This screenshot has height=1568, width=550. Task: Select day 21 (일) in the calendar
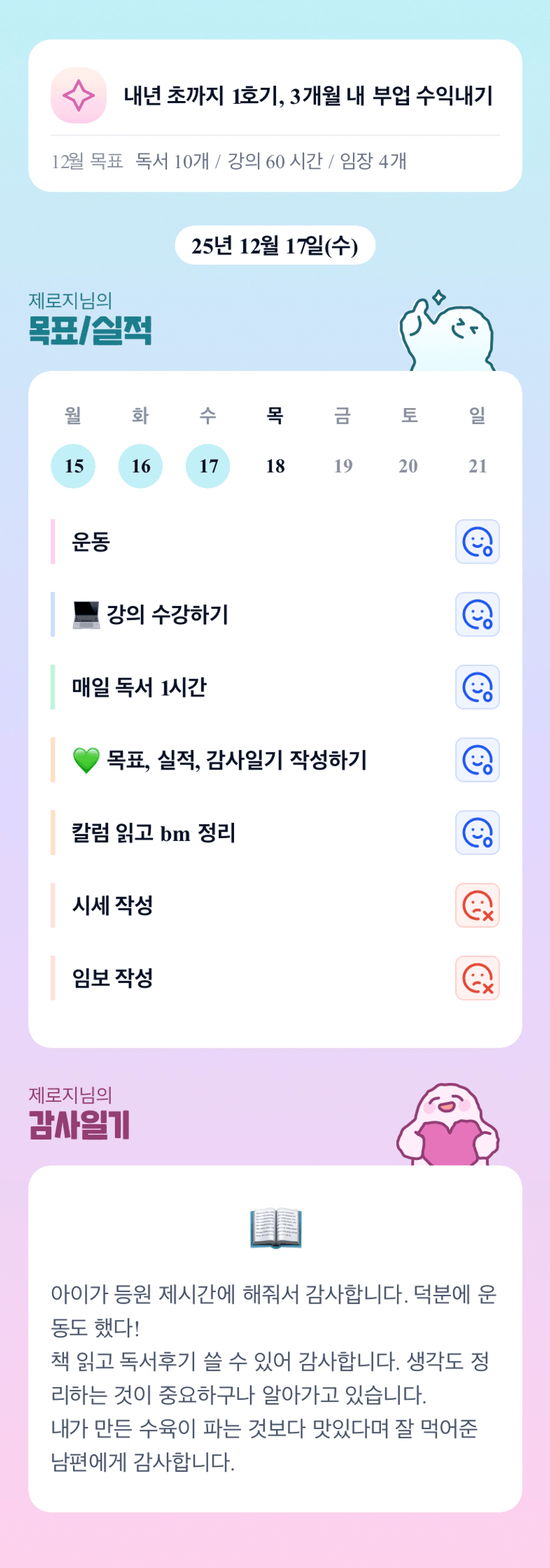[x=477, y=466]
